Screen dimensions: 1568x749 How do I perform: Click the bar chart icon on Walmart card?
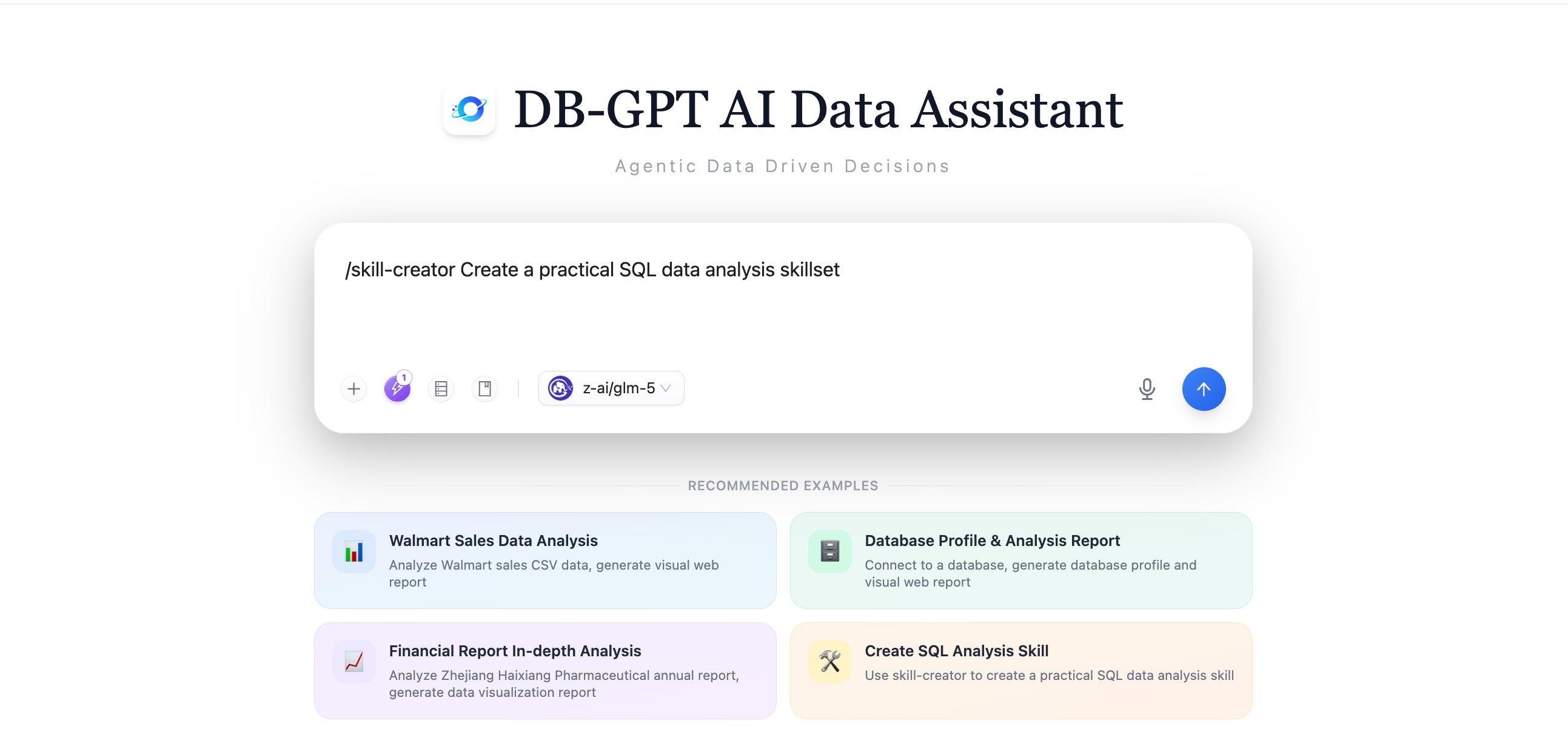click(353, 552)
